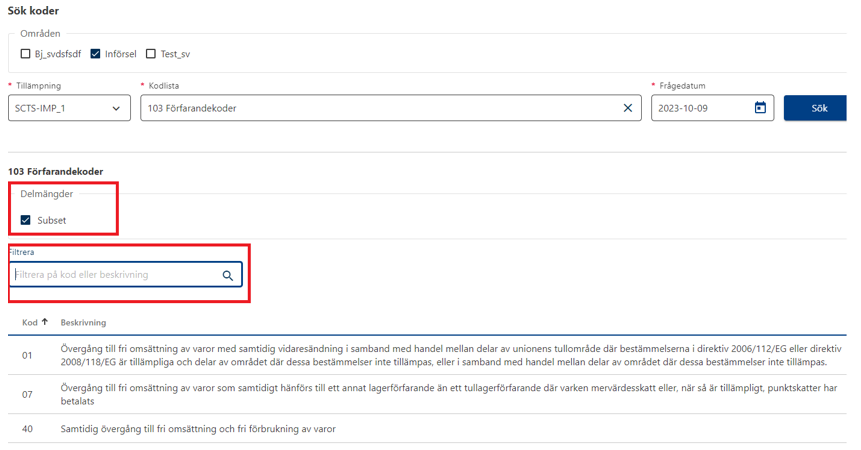Tick the Test_sv checkbox

pyautogui.click(x=151, y=54)
